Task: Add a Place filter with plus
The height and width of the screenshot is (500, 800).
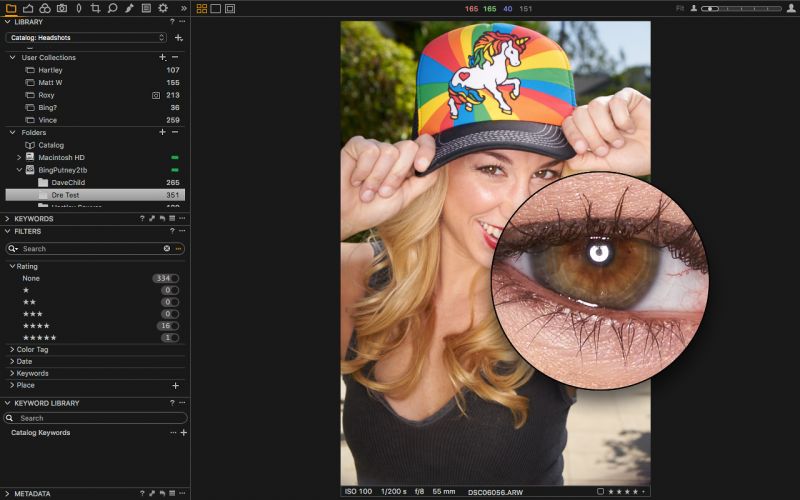Action: (176, 386)
